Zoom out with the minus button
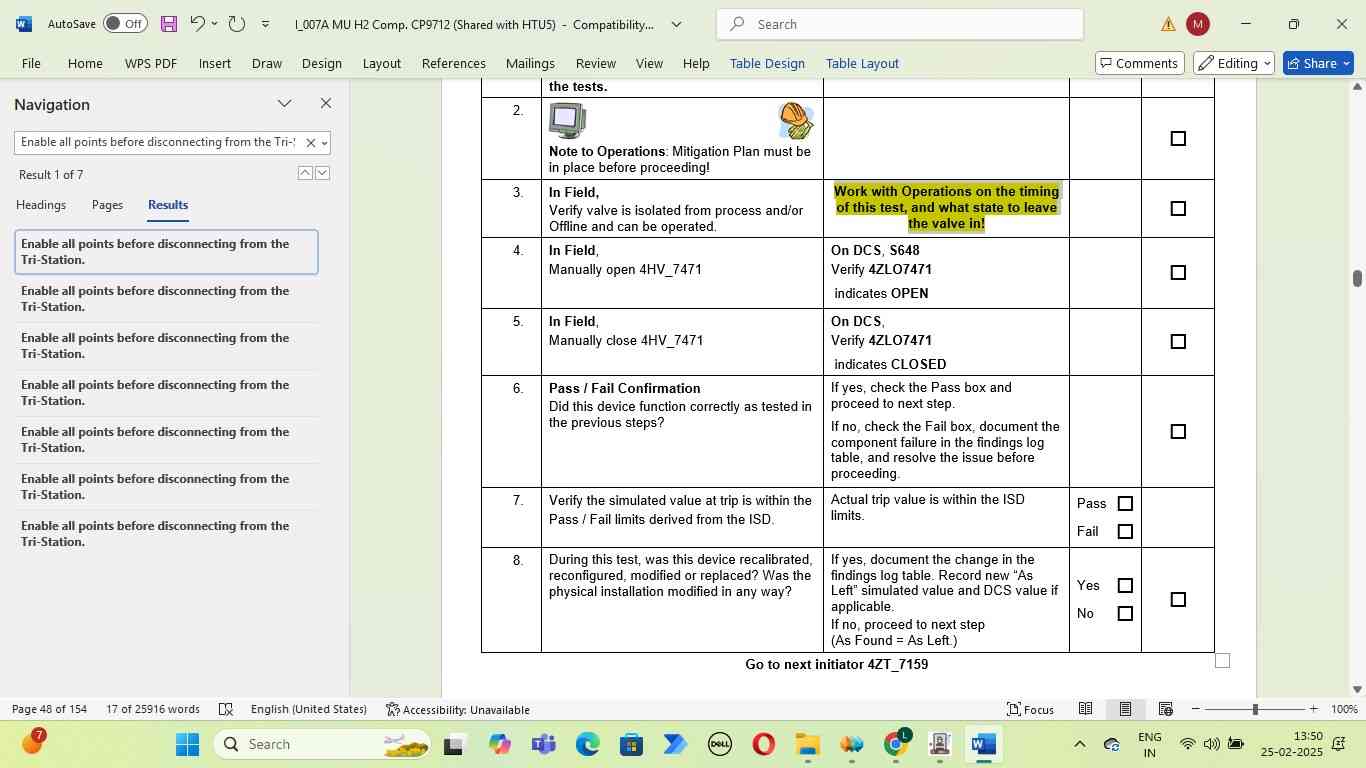1366x768 pixels. click(1195, 710)
